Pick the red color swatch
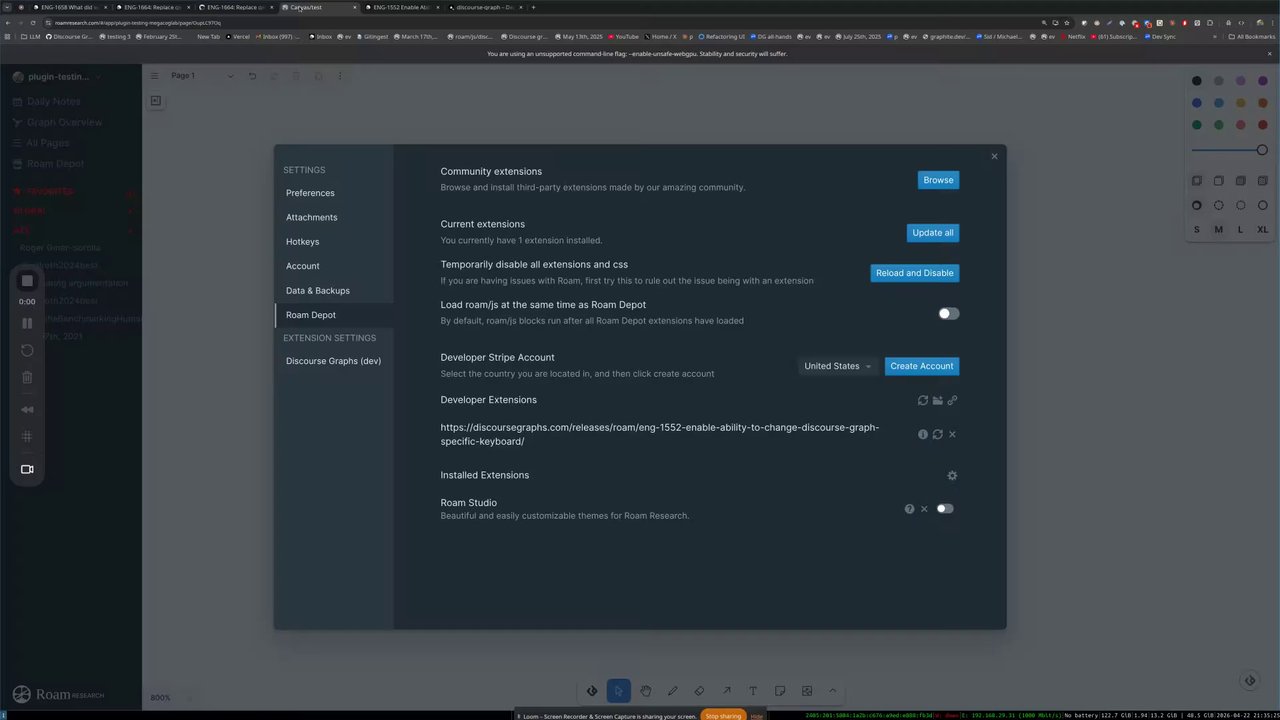Image resolution: width=1280 pixels, height=720 pixels. tap(1263, 125)
